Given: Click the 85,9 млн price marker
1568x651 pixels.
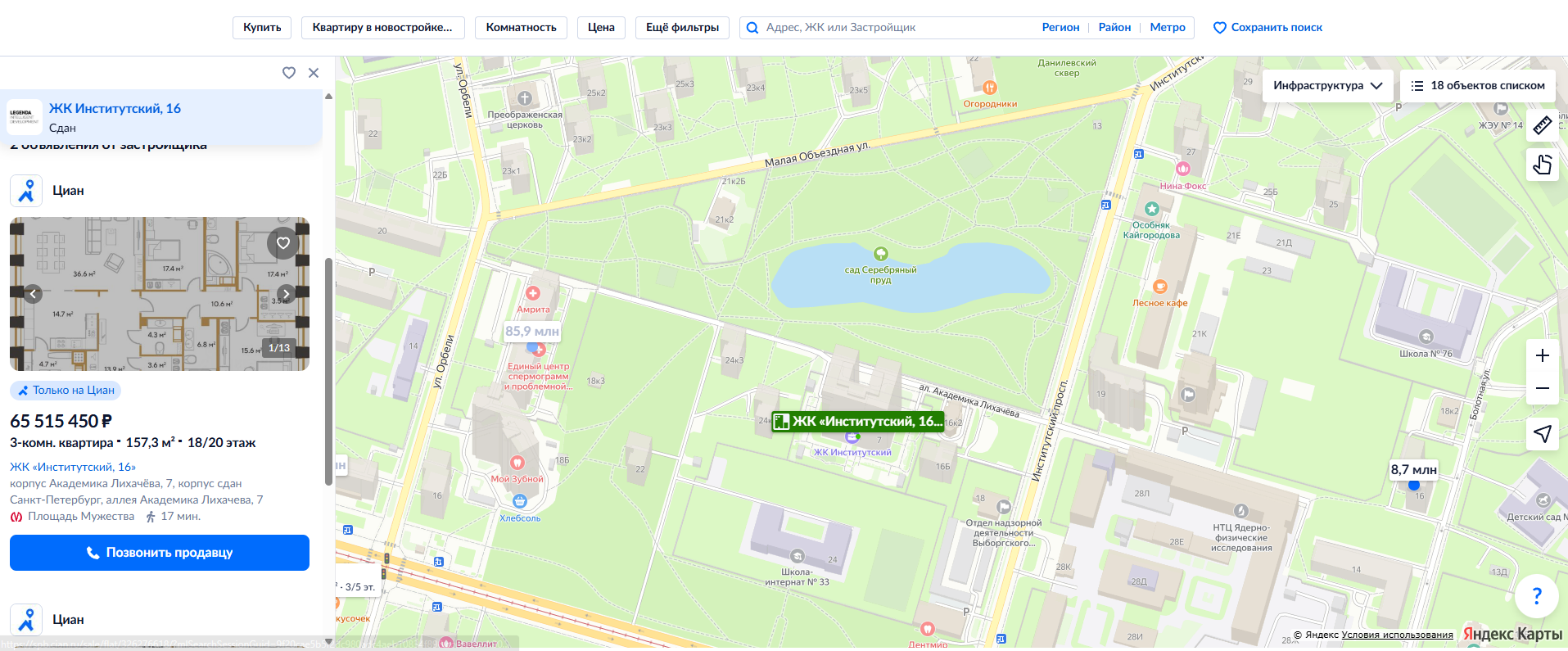Looking at the screenshot, I should tap(532, 332).
